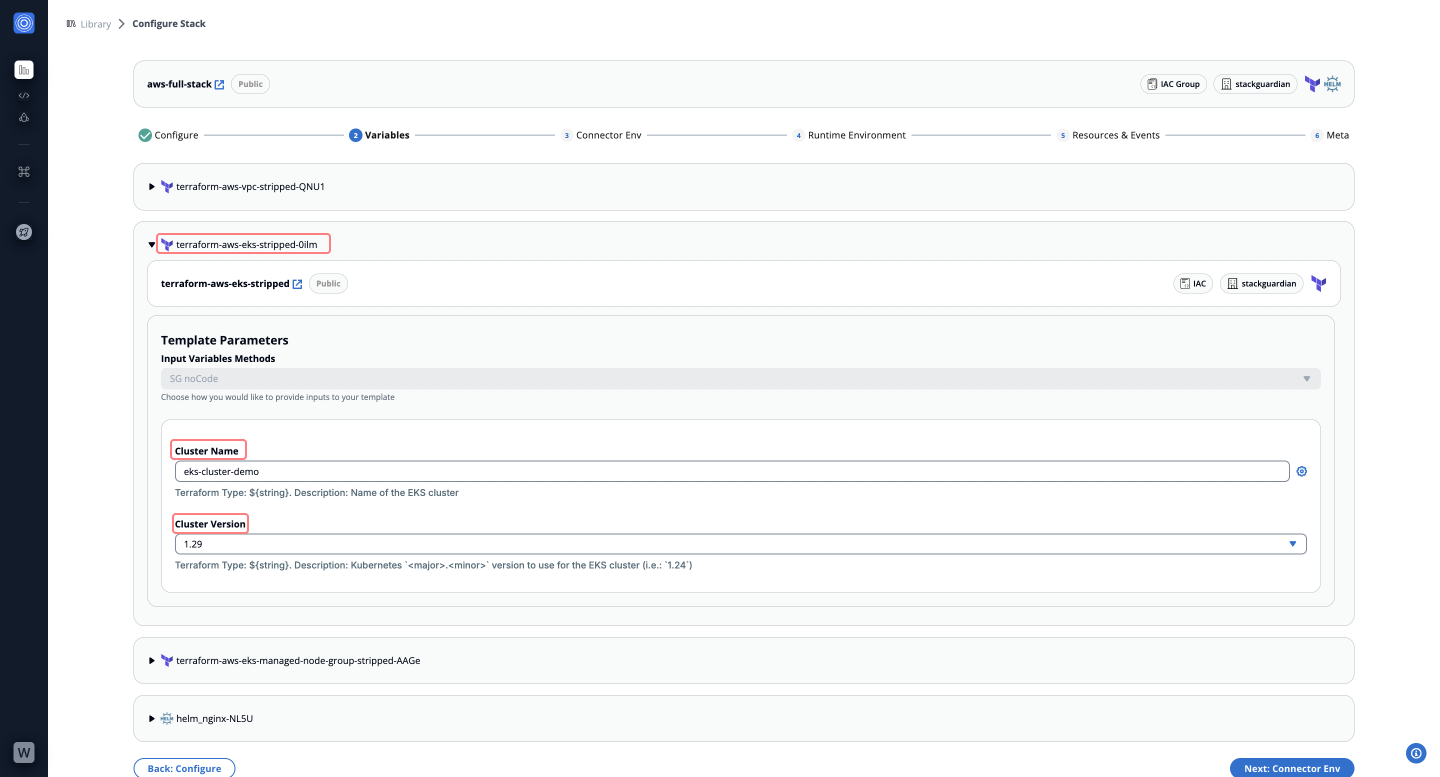This screenshot has height=777, width=1440.
Task: Click the command symbol sidebar icon
Action: 24,172
